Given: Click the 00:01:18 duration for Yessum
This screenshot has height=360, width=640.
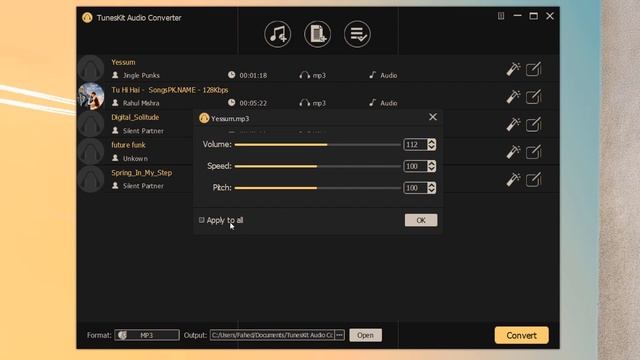Looking at the screenshot, I should point(253,76).
